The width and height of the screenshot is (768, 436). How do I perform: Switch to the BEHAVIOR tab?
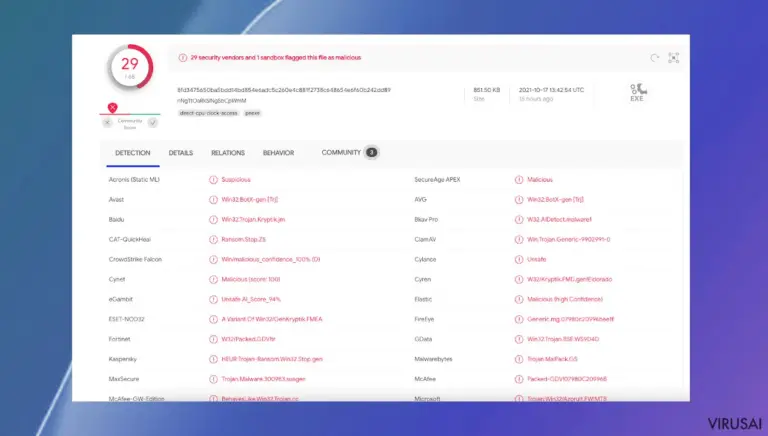coord(278,153)
